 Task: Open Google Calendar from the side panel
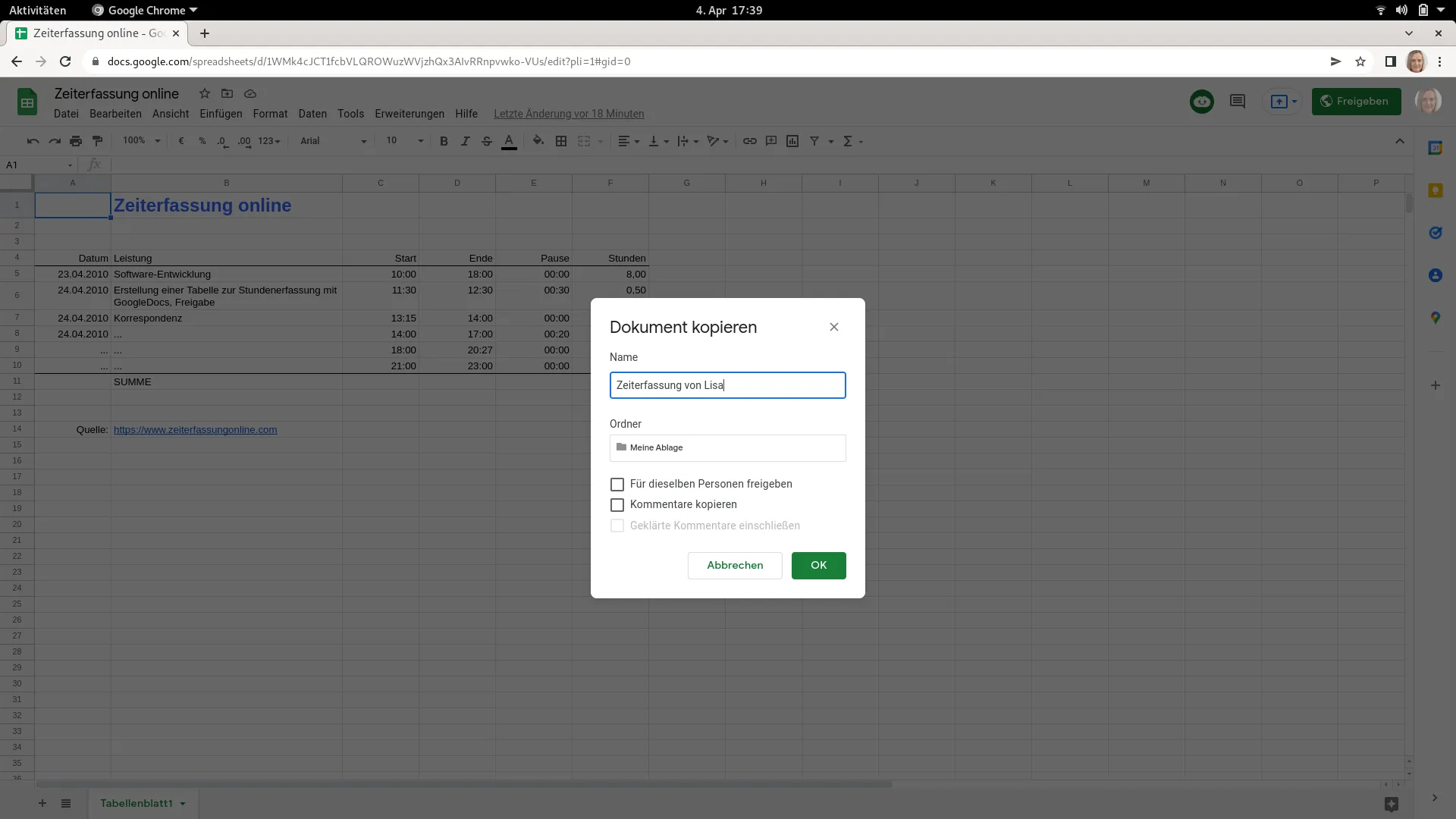tap(1436, 148)
